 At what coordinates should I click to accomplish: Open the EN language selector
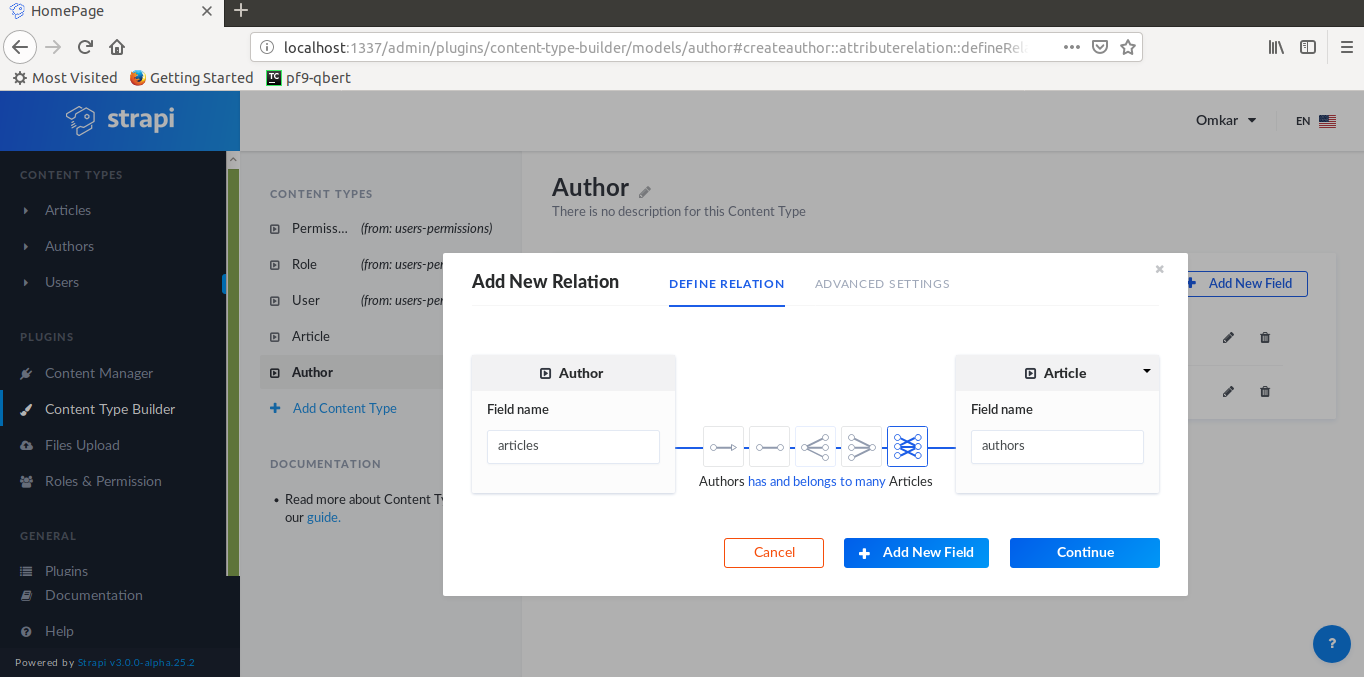pos(1316,120)
